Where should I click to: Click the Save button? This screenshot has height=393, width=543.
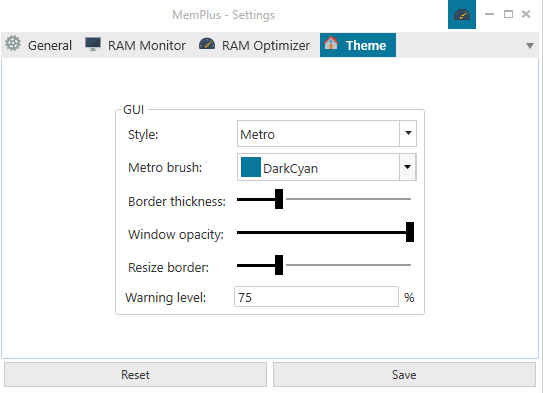(404, 375)
